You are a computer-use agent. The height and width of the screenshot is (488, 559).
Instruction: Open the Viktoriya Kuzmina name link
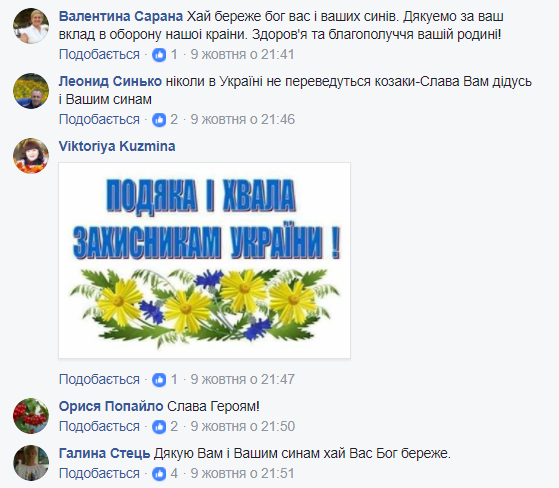tap(117, 147)
